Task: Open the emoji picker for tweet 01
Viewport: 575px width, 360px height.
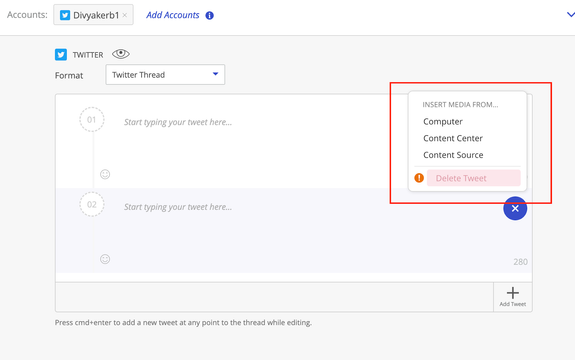Action: pyautogui.click(x=105, y=174)
